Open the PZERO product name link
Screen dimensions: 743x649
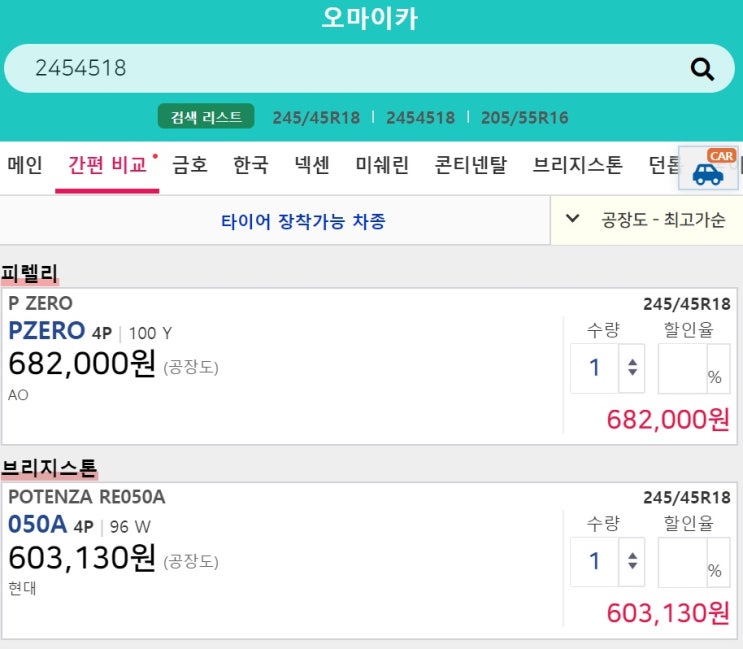(46, 331)
